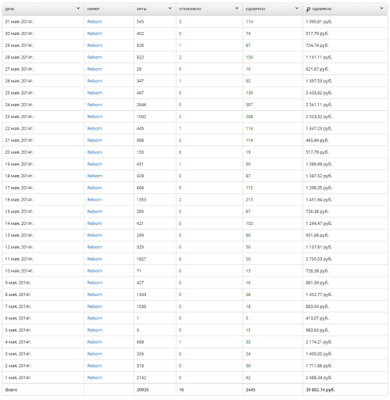Open the Reborn link for 6 мая 2014
This screenshot has width=390, height=400.
click(95, 318)
